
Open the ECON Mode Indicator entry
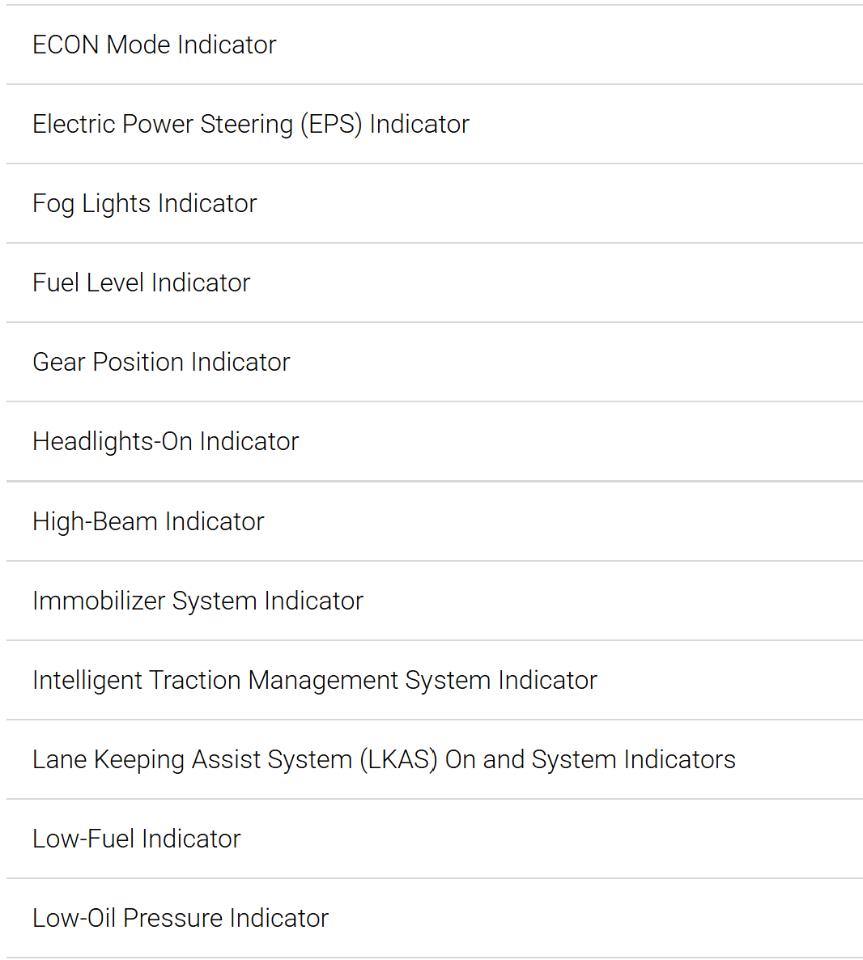coord(435,45)
